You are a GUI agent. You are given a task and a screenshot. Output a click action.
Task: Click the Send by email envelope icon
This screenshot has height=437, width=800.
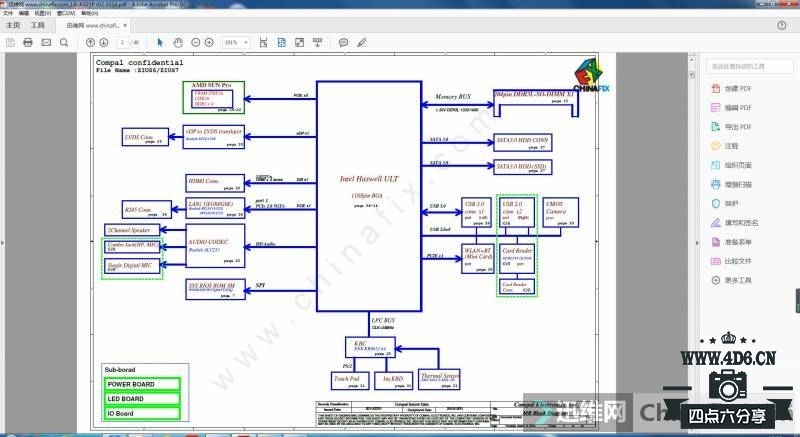46,42
